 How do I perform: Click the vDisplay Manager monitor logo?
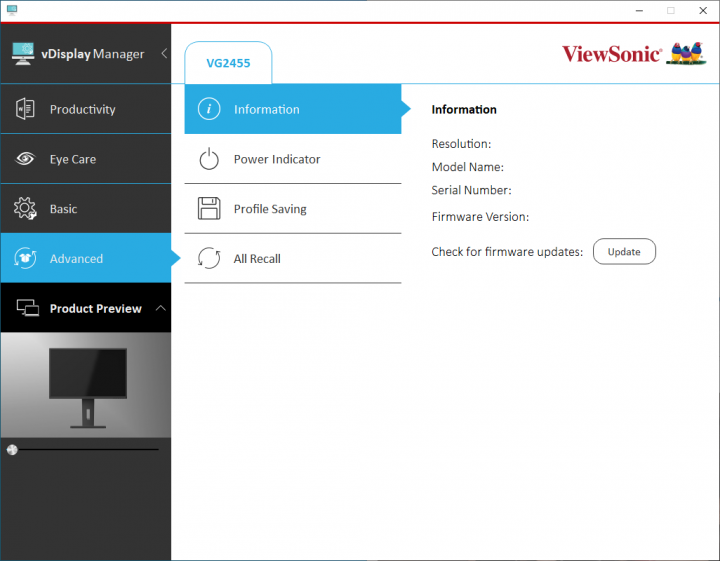click(x=22, y=54)
